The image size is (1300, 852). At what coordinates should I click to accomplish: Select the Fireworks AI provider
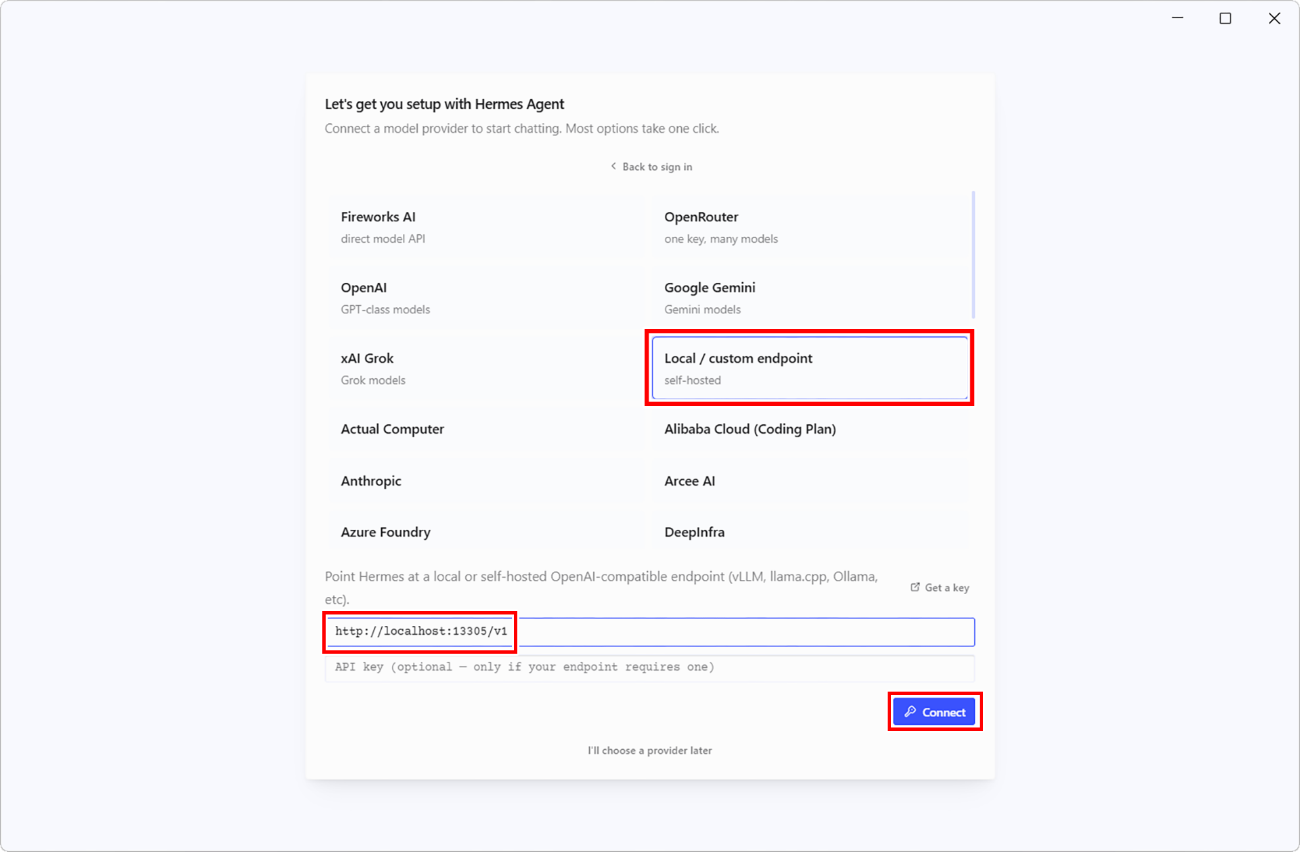486,227
